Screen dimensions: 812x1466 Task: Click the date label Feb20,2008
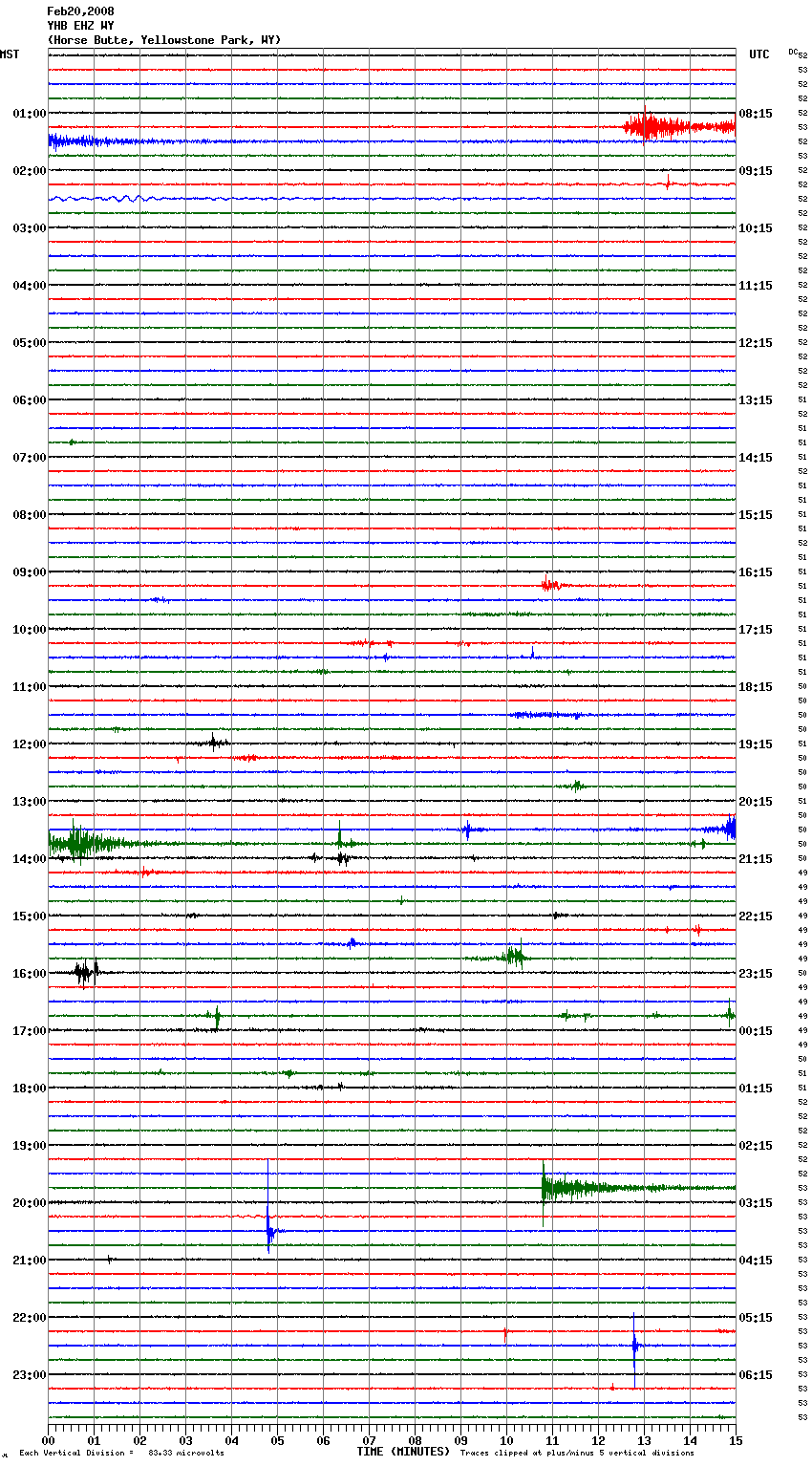(80, 11)
